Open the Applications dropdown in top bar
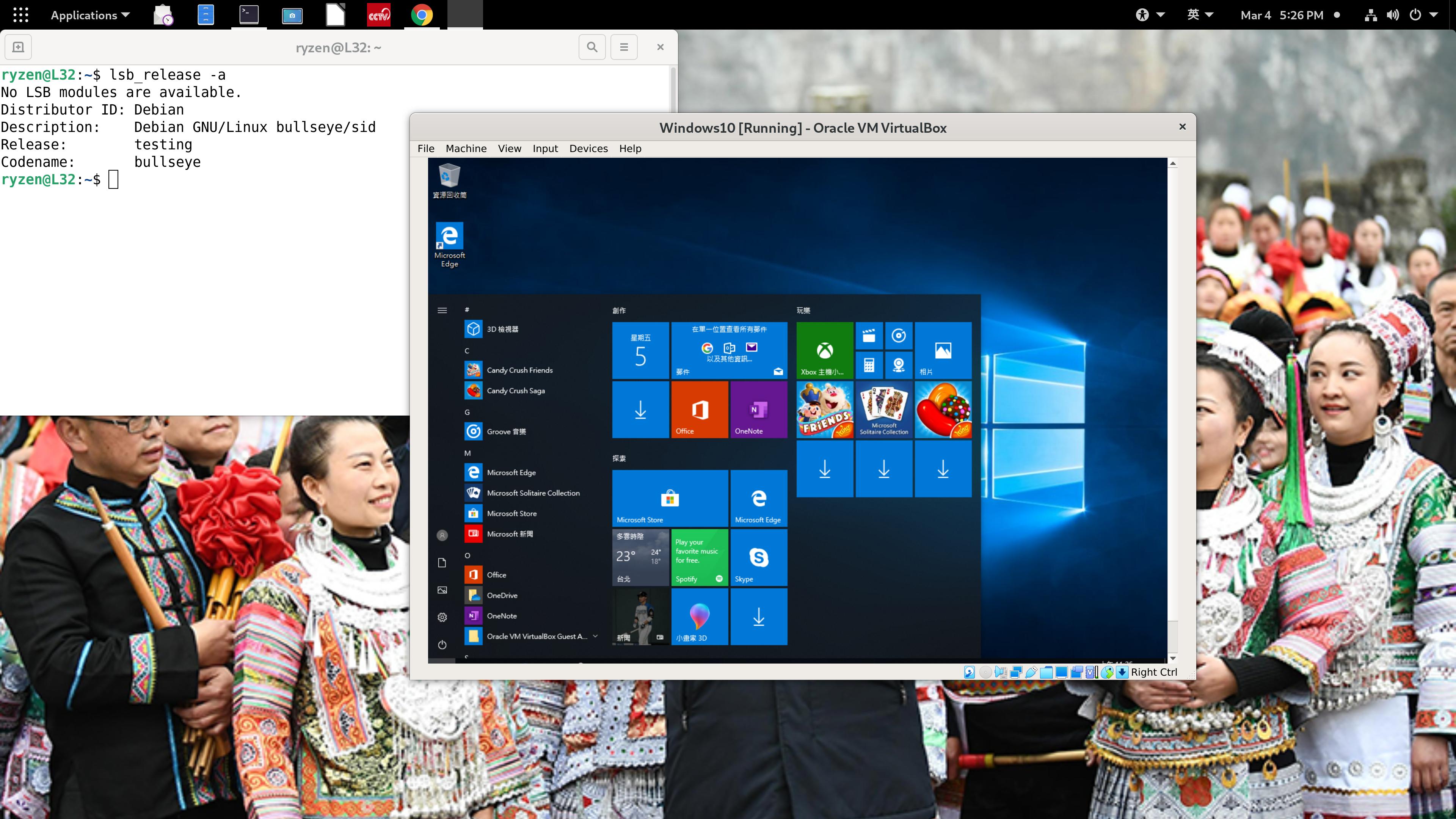 point(90,15)
